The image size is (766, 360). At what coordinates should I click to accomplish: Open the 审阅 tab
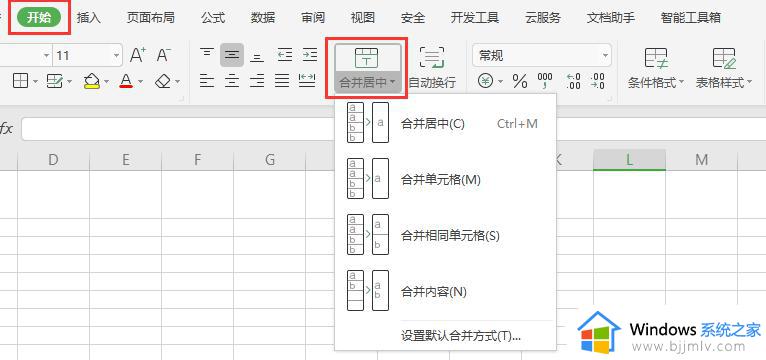[313, 18]
